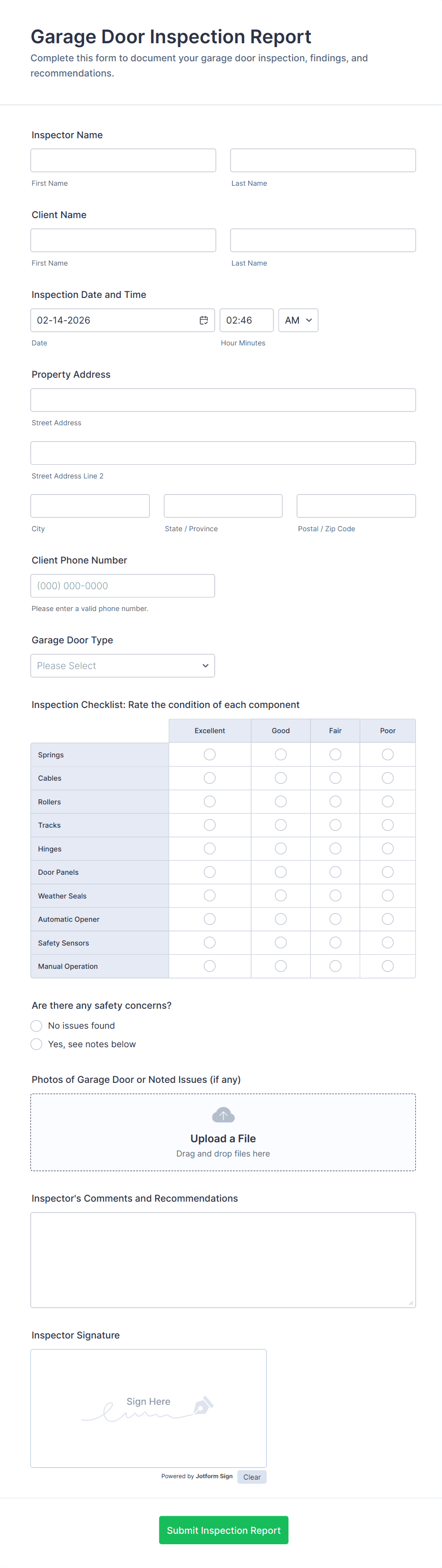Rate Safety Sensors as Fair
Image resolution: width=442 pixels, height=1568 pixels.
click(x=335, y=943)
